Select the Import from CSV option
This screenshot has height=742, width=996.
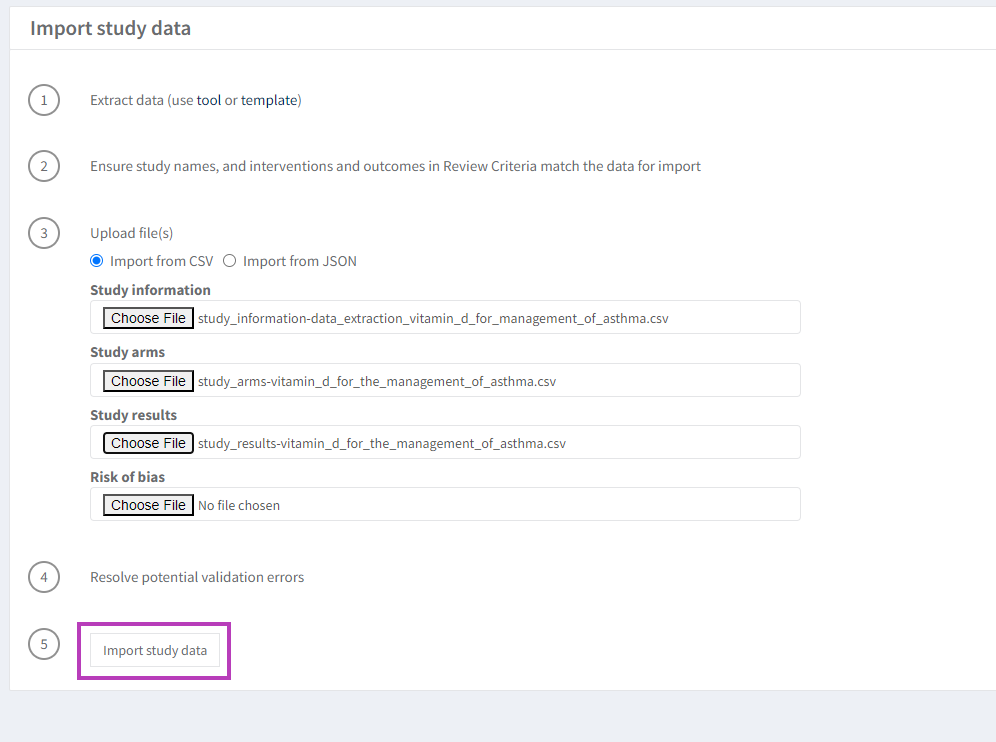[x=97, y=261]
